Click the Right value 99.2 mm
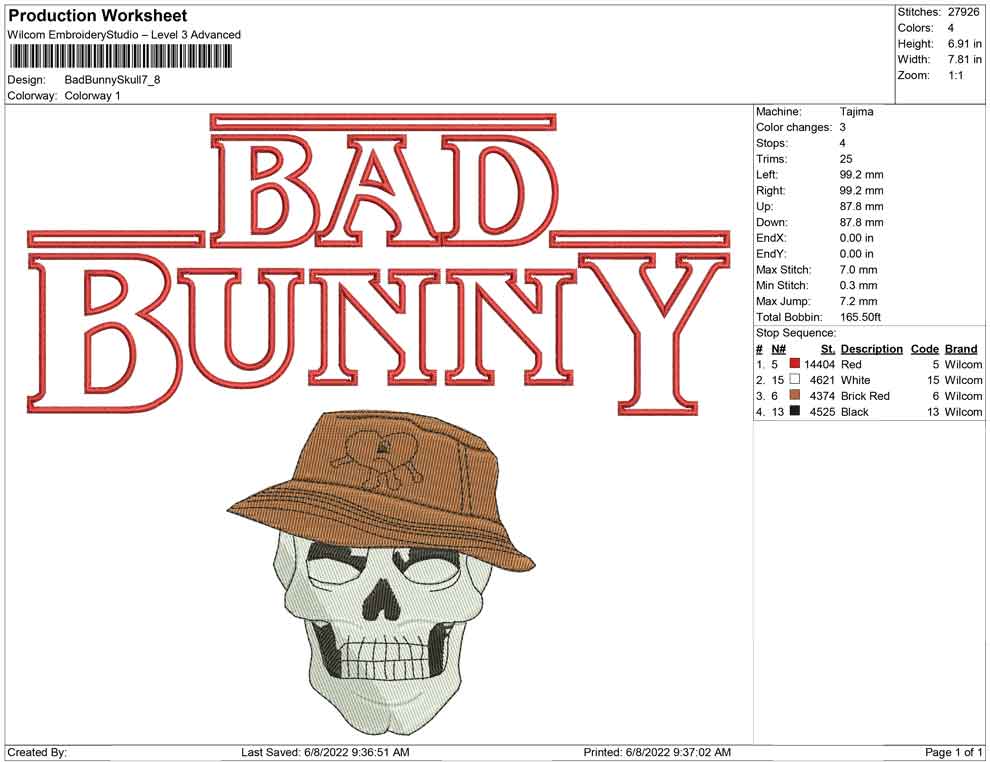This screenshot has height=762, width=990. [x=861, y=190]
